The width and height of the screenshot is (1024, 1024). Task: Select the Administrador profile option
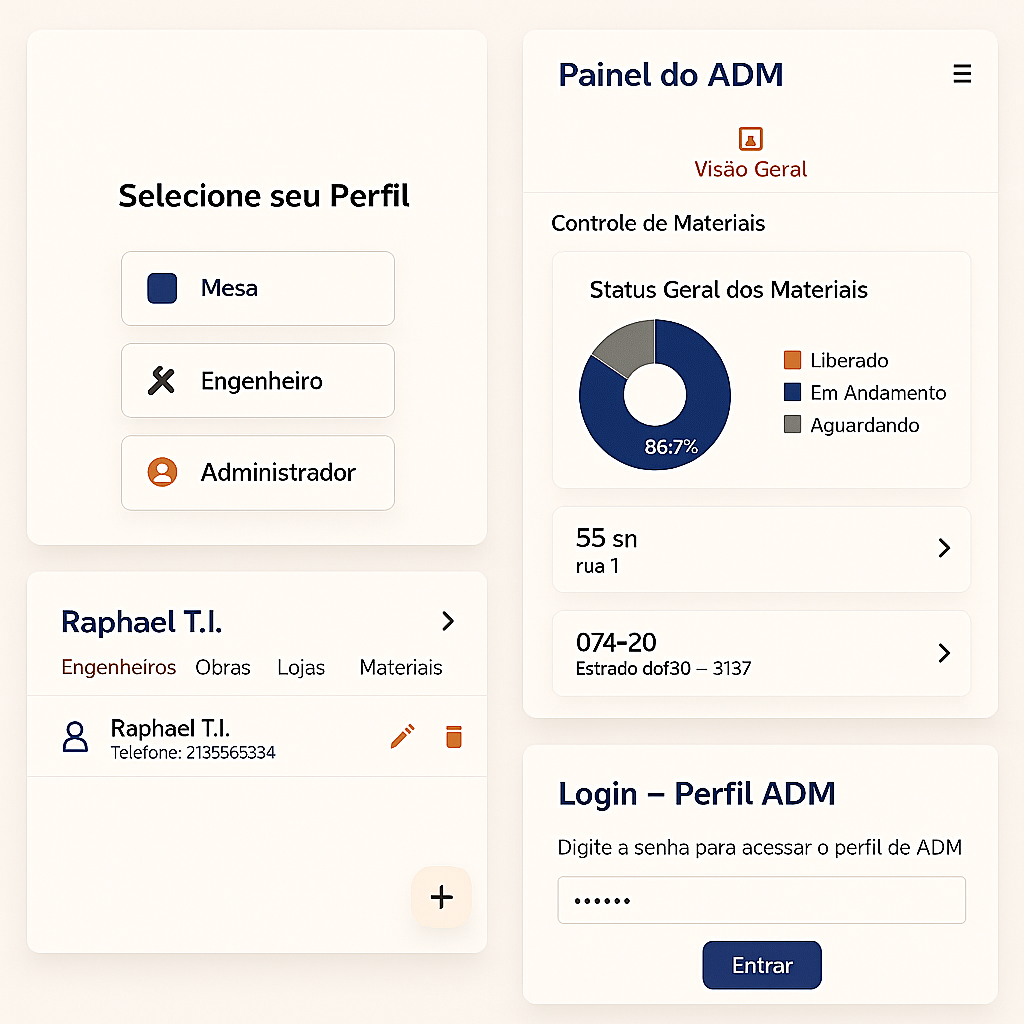point(257,472)
